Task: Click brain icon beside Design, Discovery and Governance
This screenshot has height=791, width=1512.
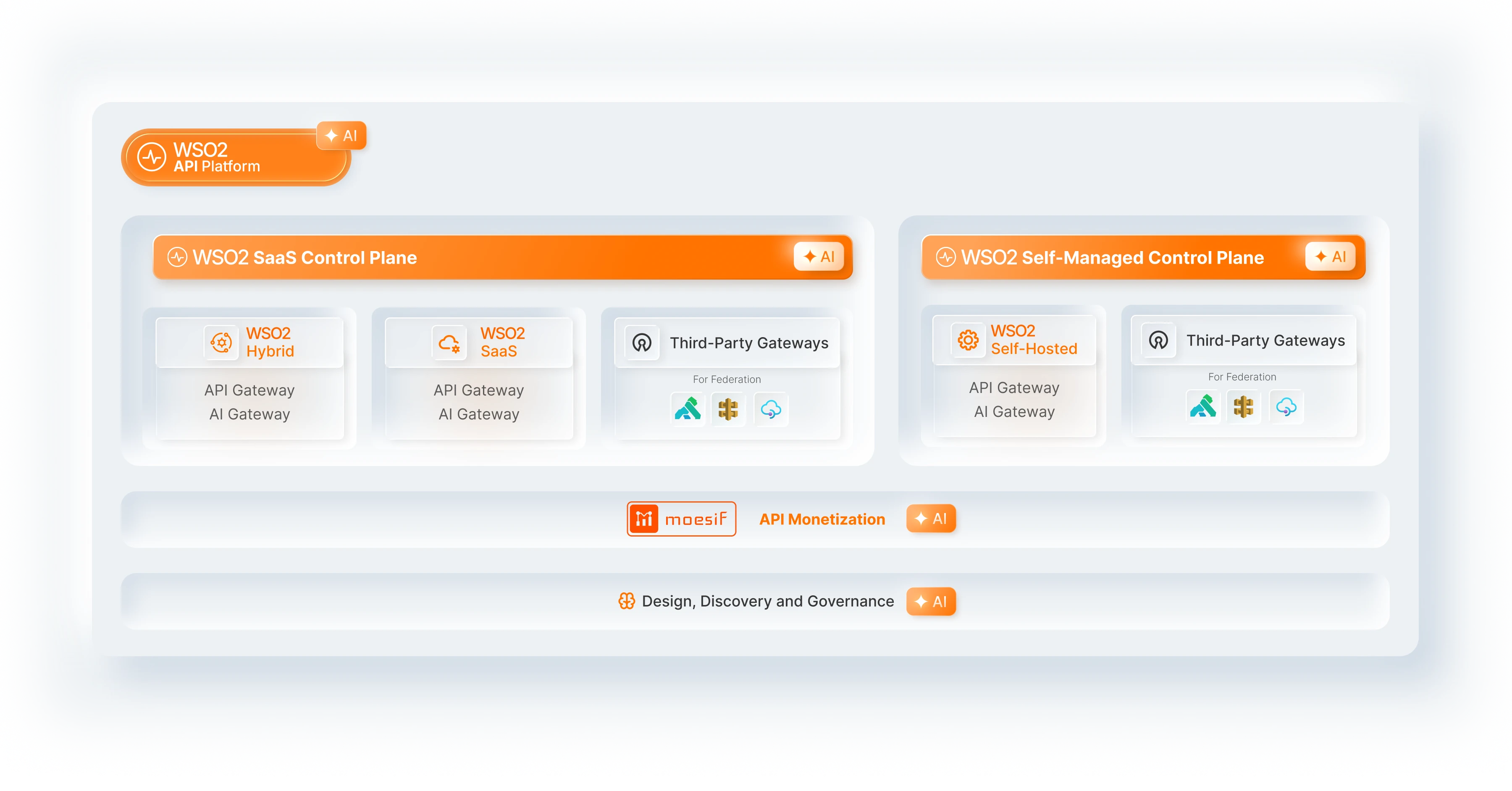Action: pos(627,601)
